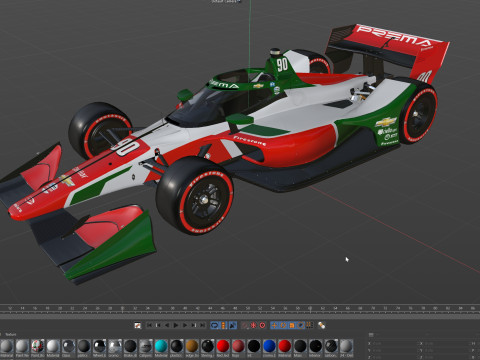Jump to previous keyframe
480x360 pixels.
158,325
